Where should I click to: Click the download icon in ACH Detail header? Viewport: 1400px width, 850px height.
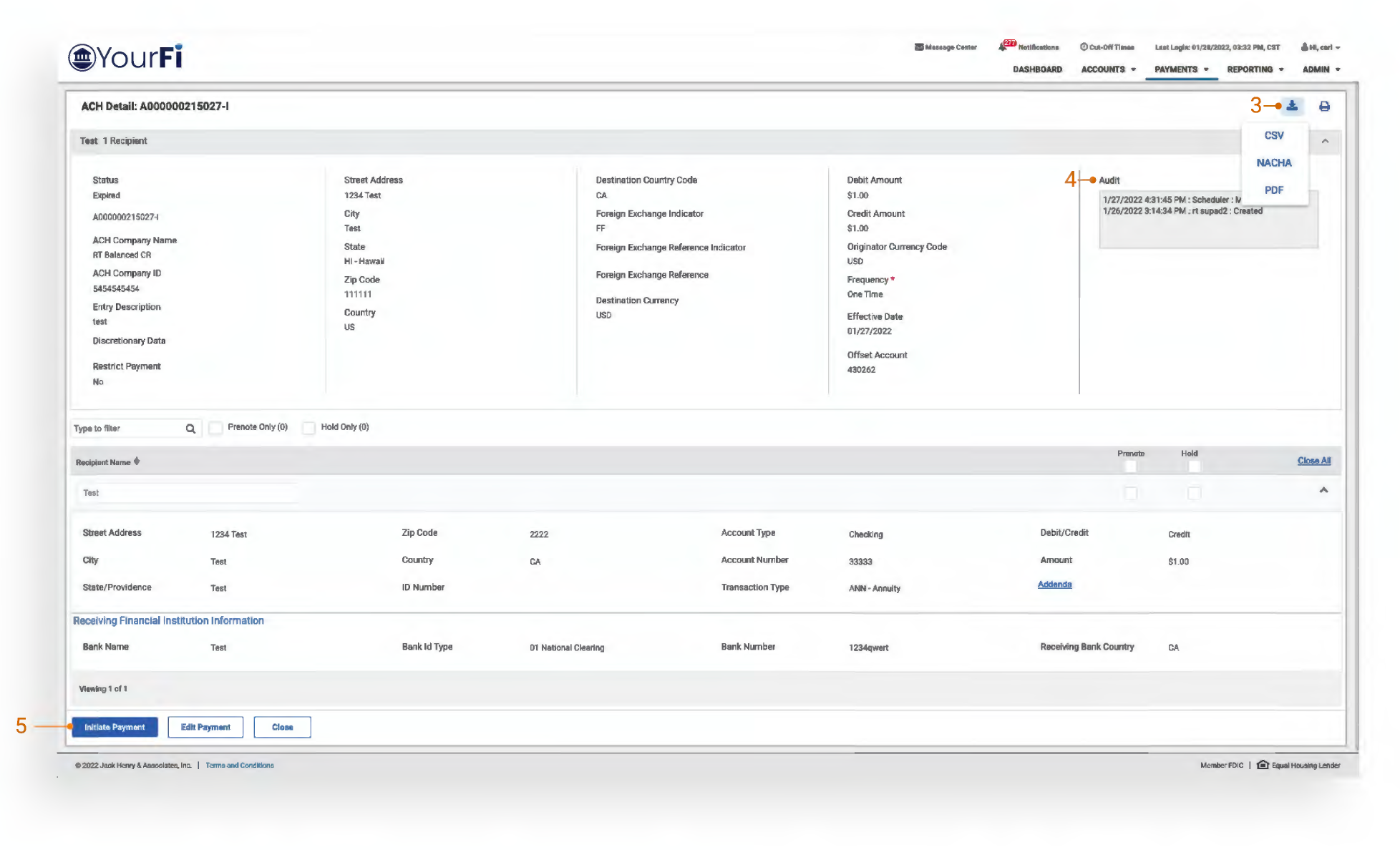click(1292, 106)
